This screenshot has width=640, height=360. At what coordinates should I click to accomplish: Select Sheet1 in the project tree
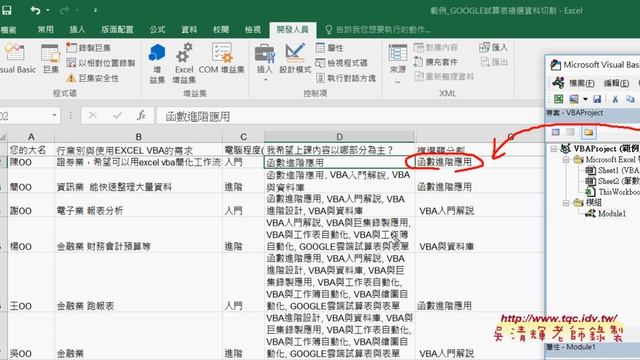click(612, 170)
